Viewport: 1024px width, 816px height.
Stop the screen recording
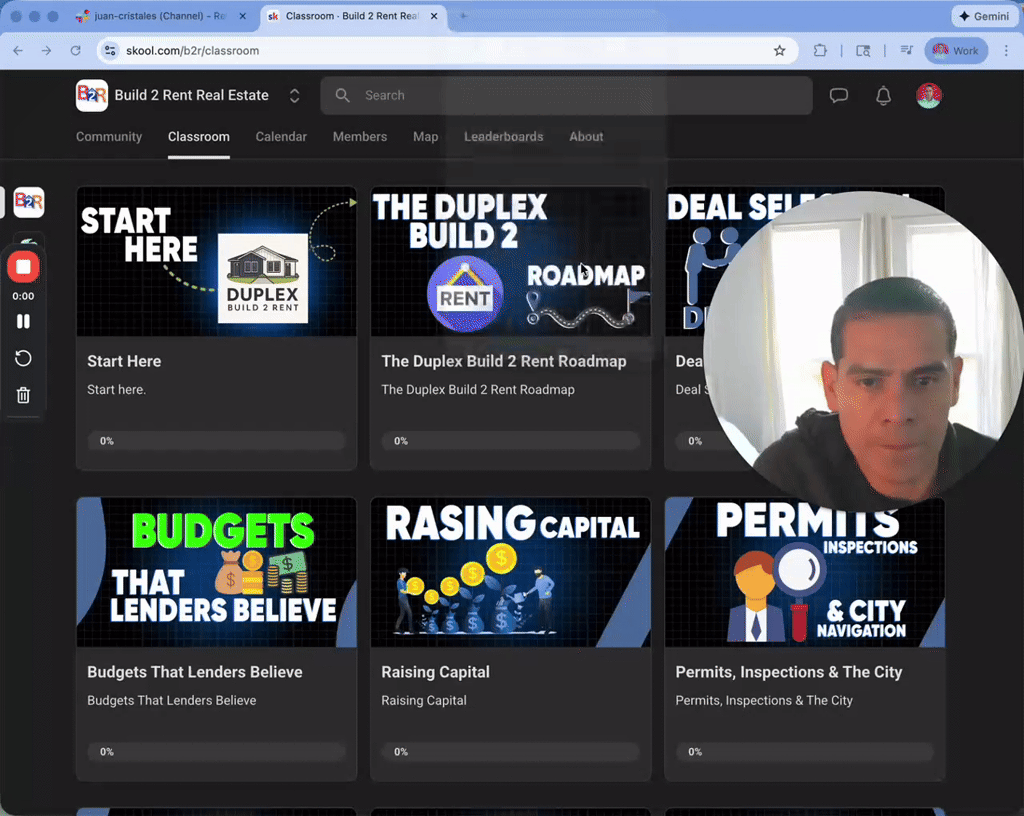point(24,267)
